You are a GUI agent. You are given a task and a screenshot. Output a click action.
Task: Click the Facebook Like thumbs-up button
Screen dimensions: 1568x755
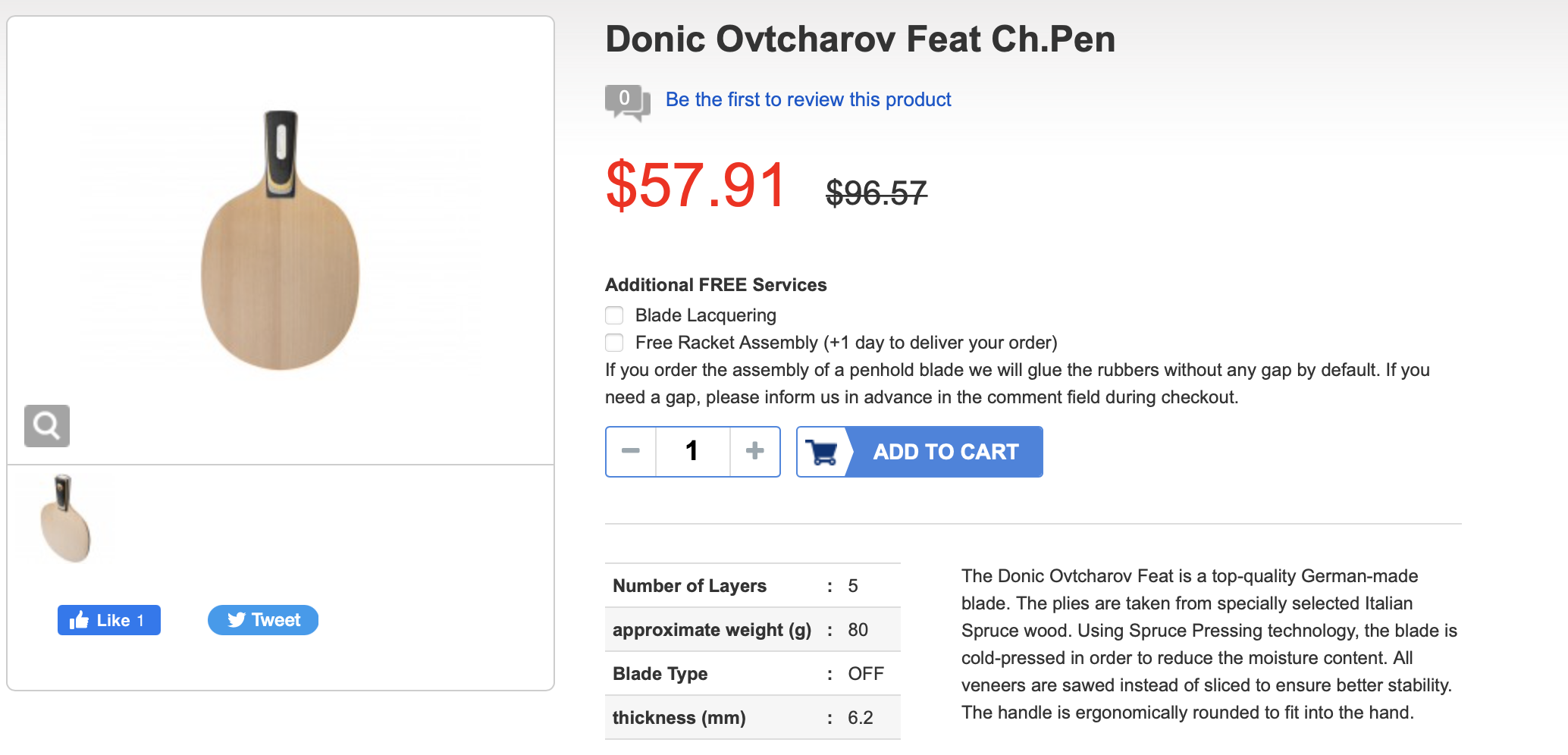click(109, 620)
